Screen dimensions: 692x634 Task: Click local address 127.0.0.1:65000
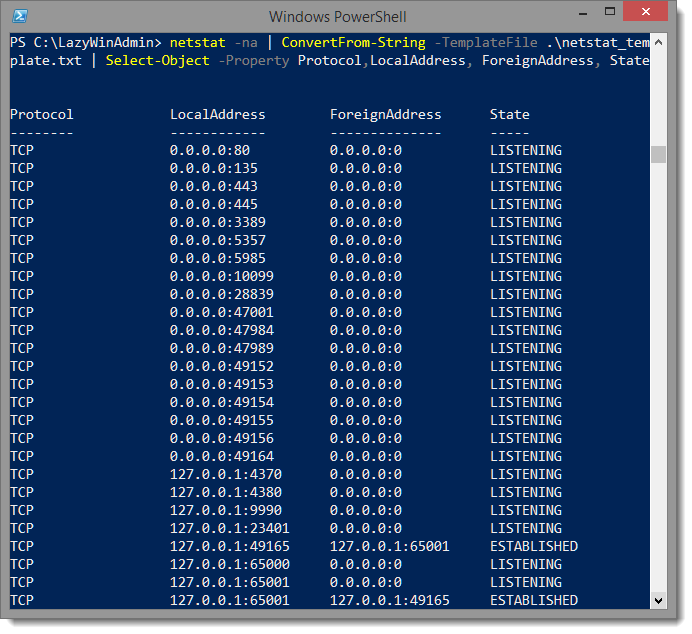(x=229, y=565)
